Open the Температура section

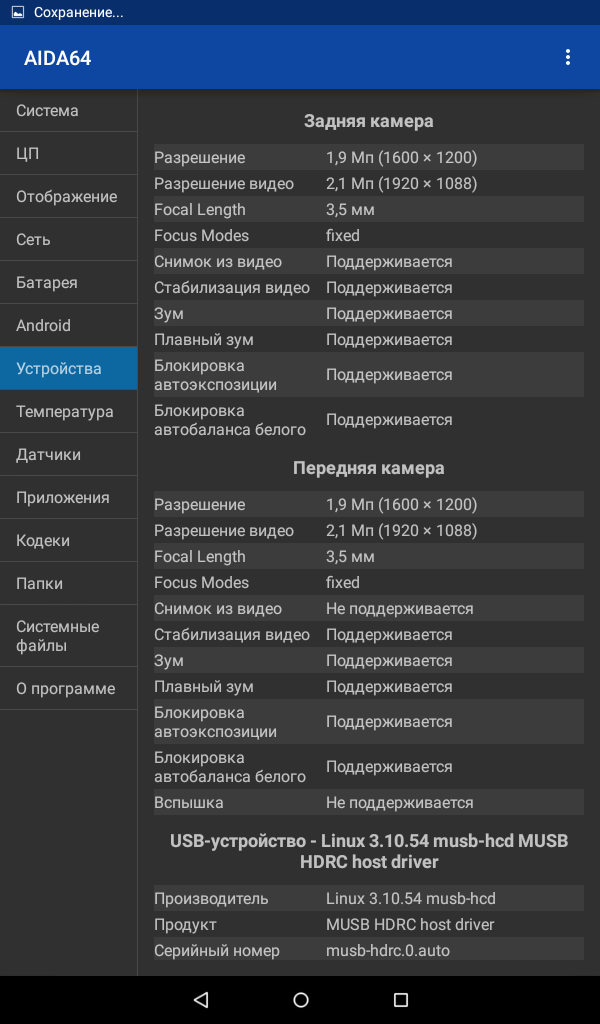point(69,411)
